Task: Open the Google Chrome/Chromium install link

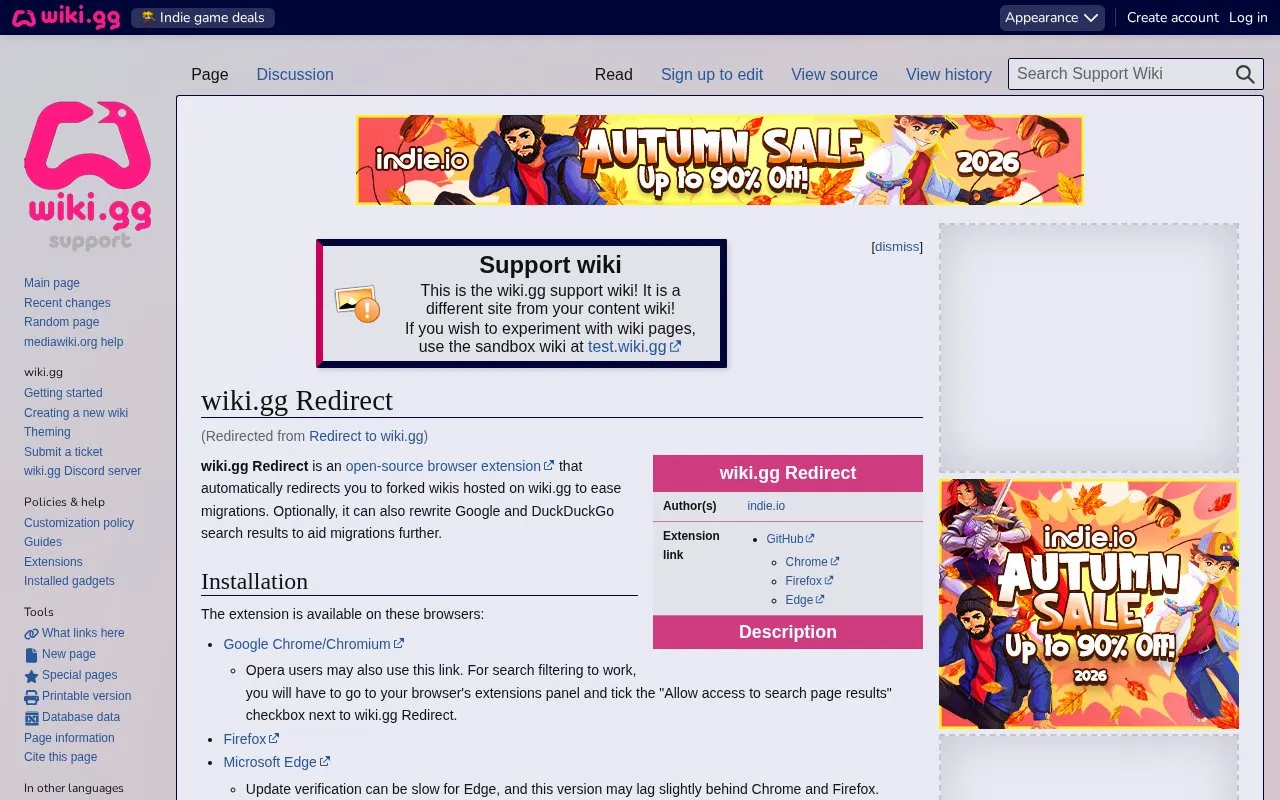Action: tap(313, 644)
